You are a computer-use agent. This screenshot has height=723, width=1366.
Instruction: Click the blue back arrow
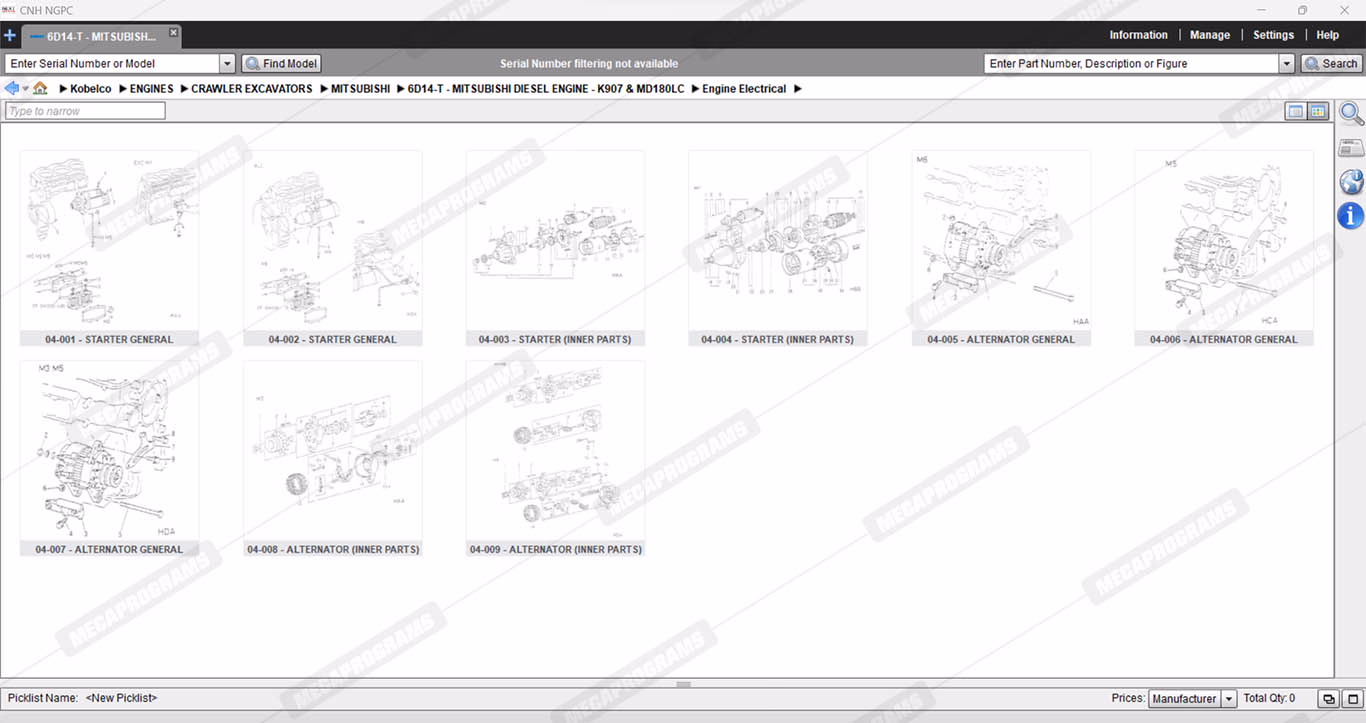tap(12, 89)
